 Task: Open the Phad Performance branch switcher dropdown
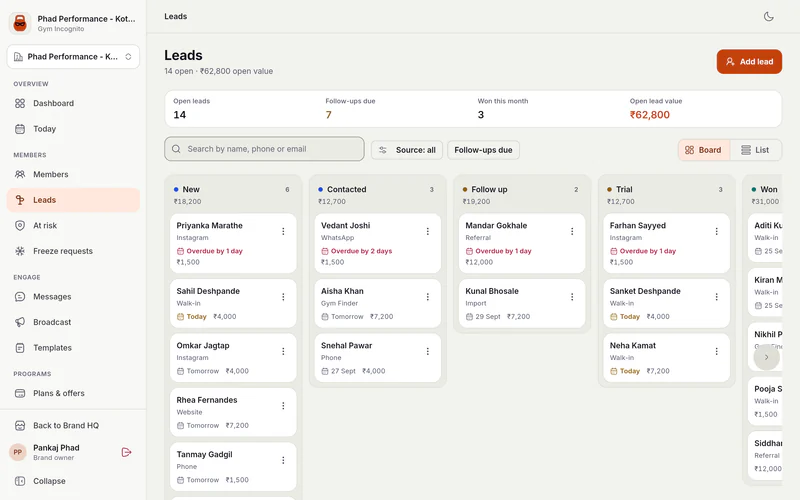point(73,57)
